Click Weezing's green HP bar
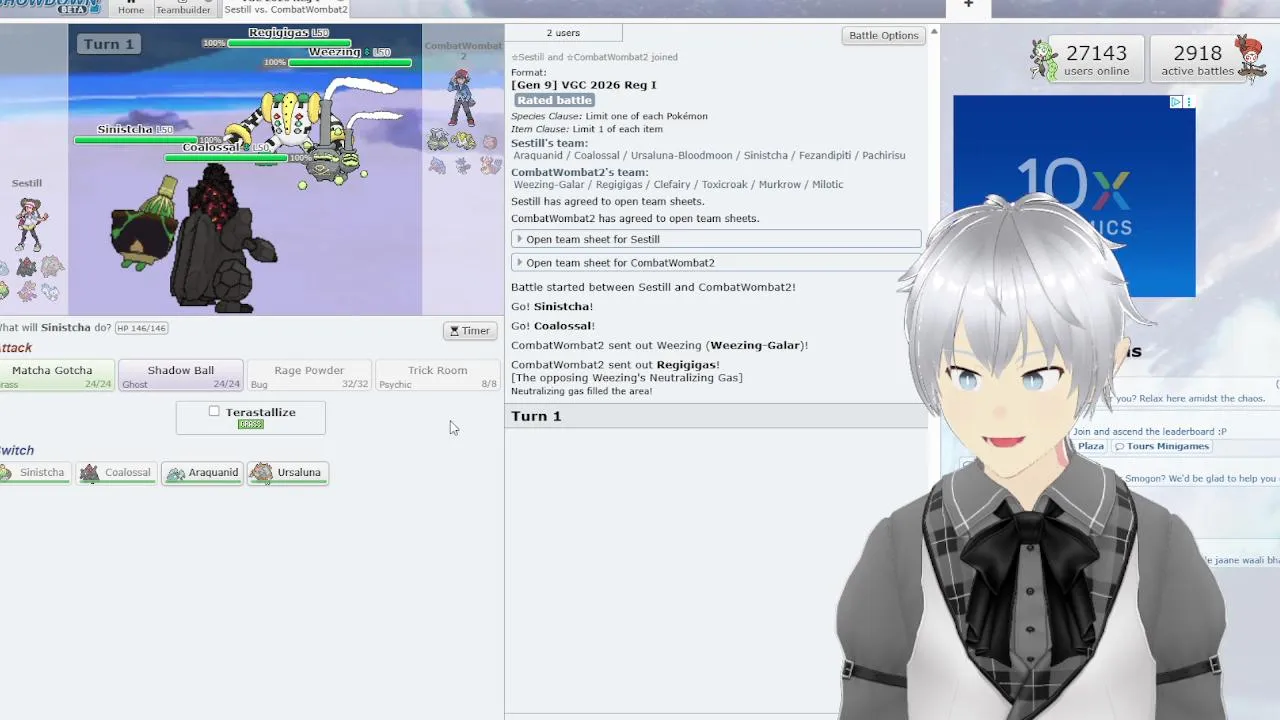 [x=350, y=63]
